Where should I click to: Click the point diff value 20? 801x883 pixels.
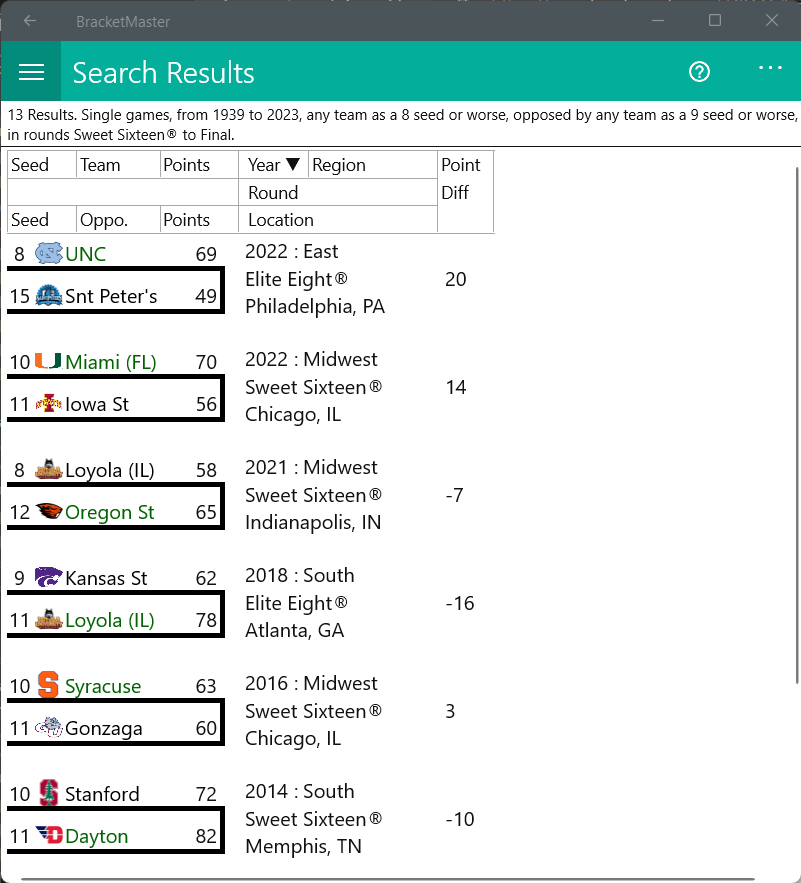455,279
